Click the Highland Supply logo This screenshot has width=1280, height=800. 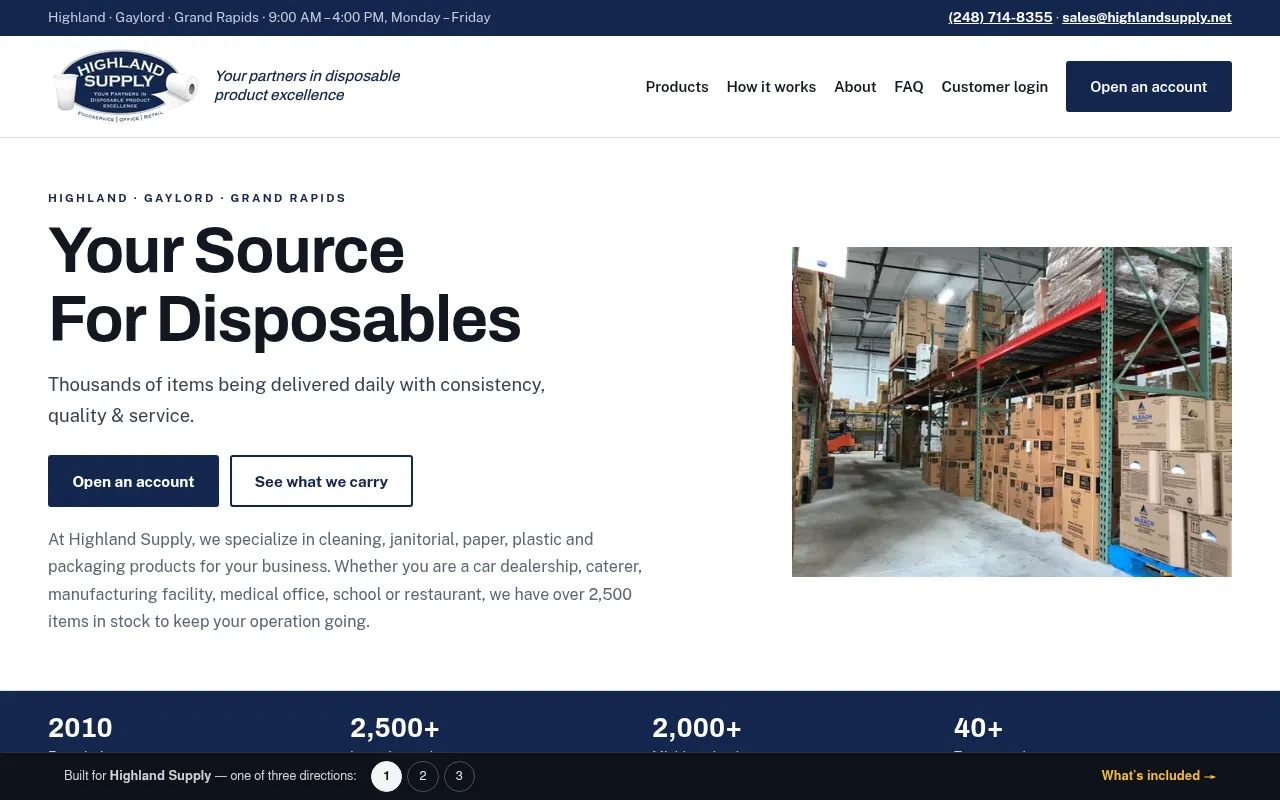click(x=126, y=86)
